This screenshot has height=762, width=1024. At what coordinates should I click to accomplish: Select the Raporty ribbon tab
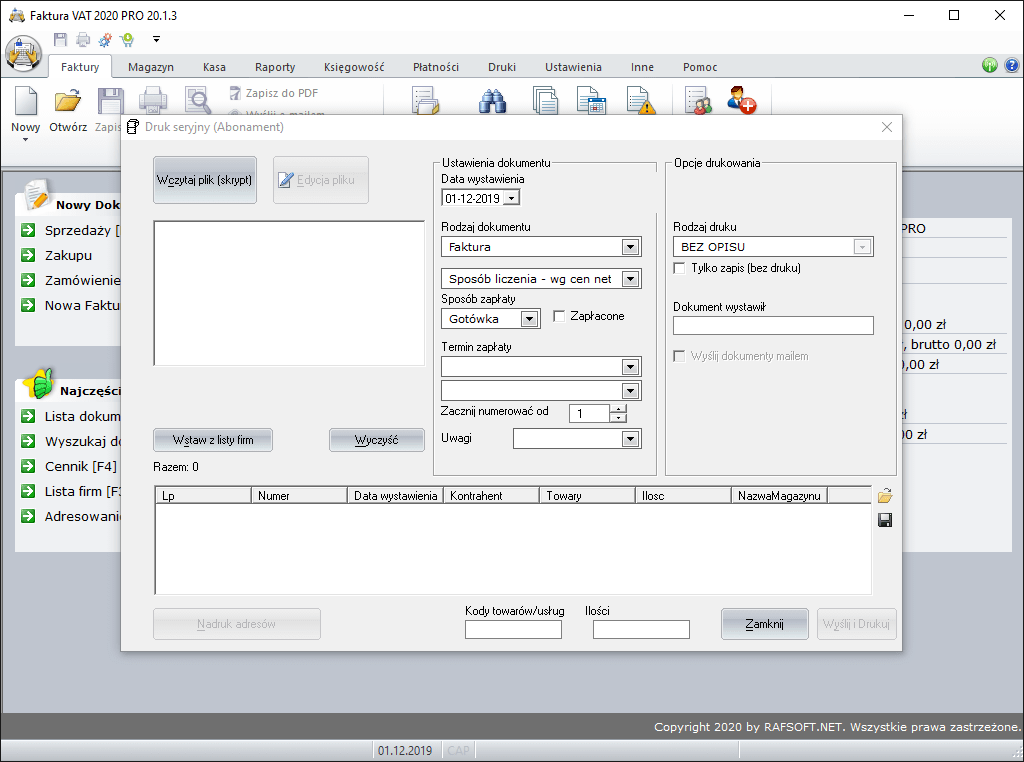(275, 67)
